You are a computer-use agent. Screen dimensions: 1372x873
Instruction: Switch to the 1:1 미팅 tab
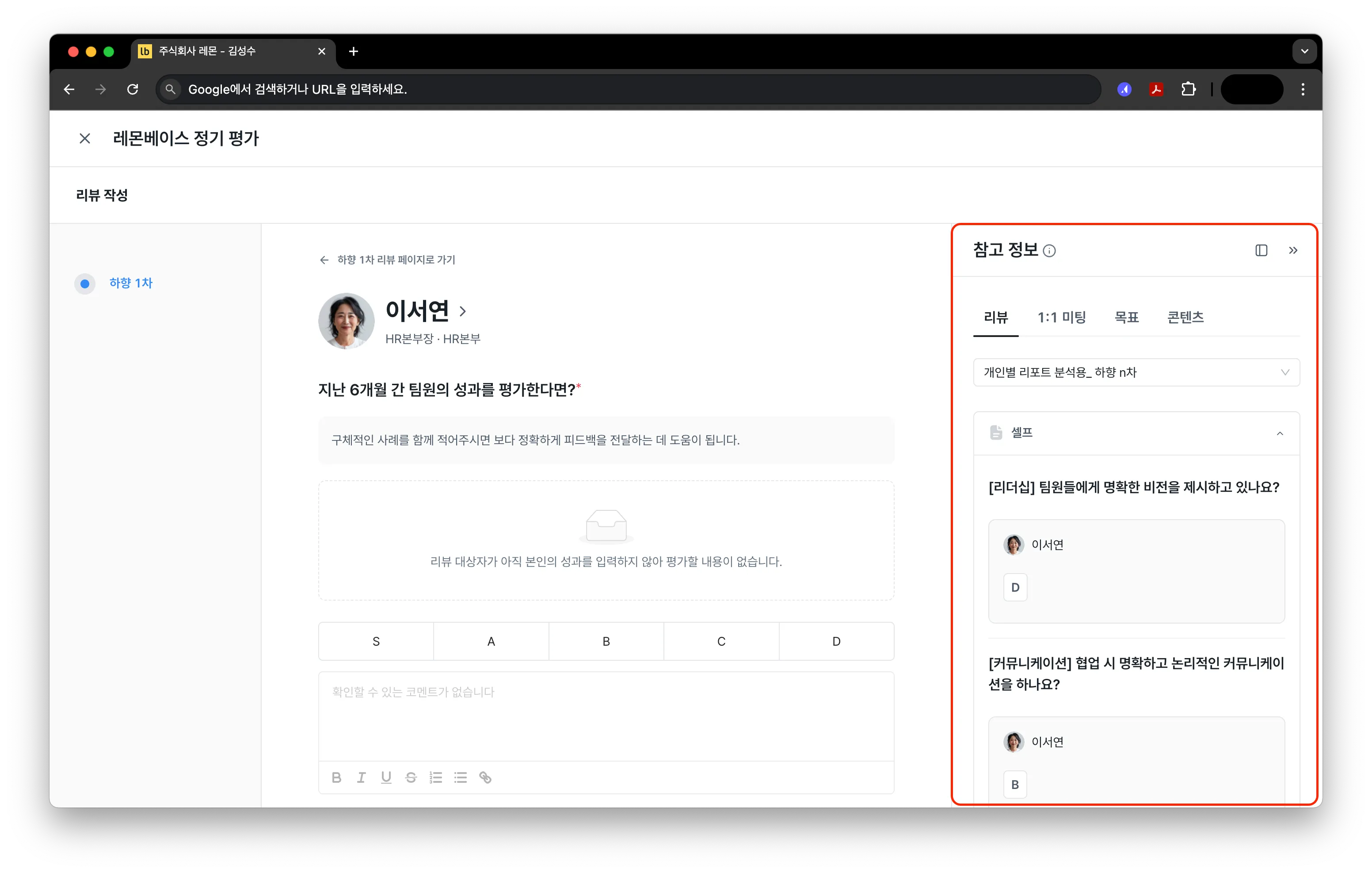[1061, 318]
